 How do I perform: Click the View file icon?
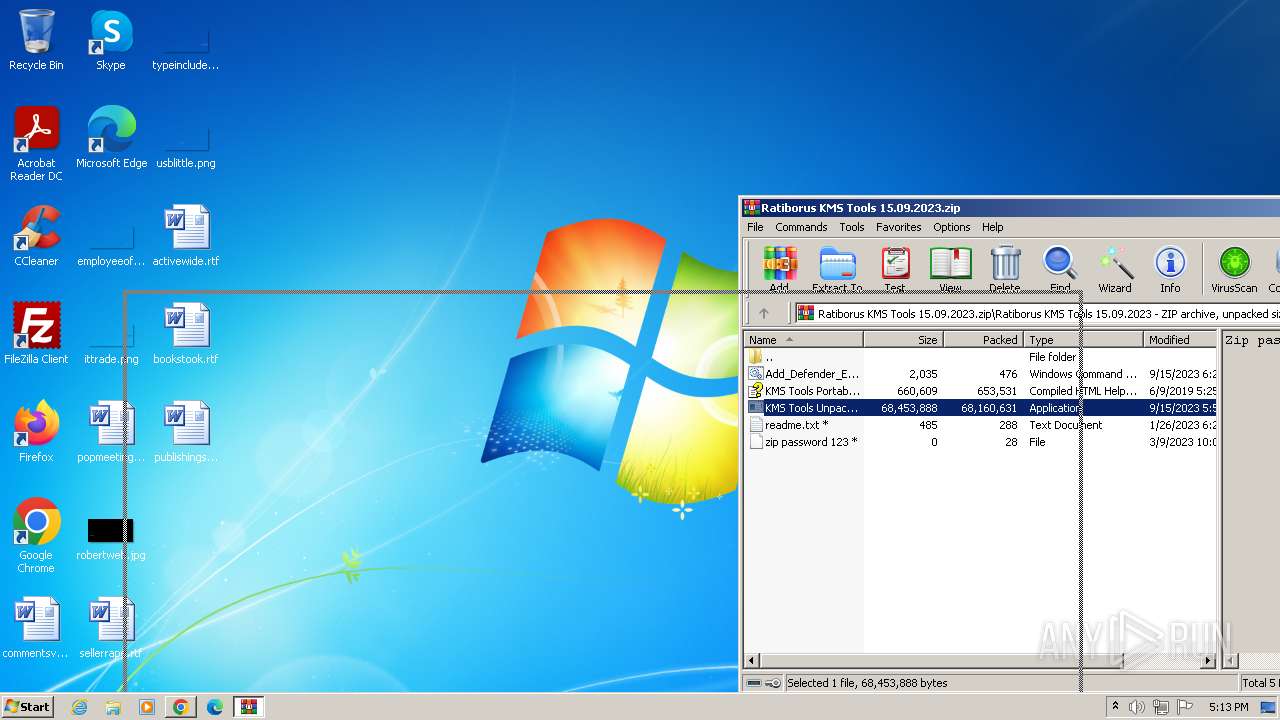950,268
